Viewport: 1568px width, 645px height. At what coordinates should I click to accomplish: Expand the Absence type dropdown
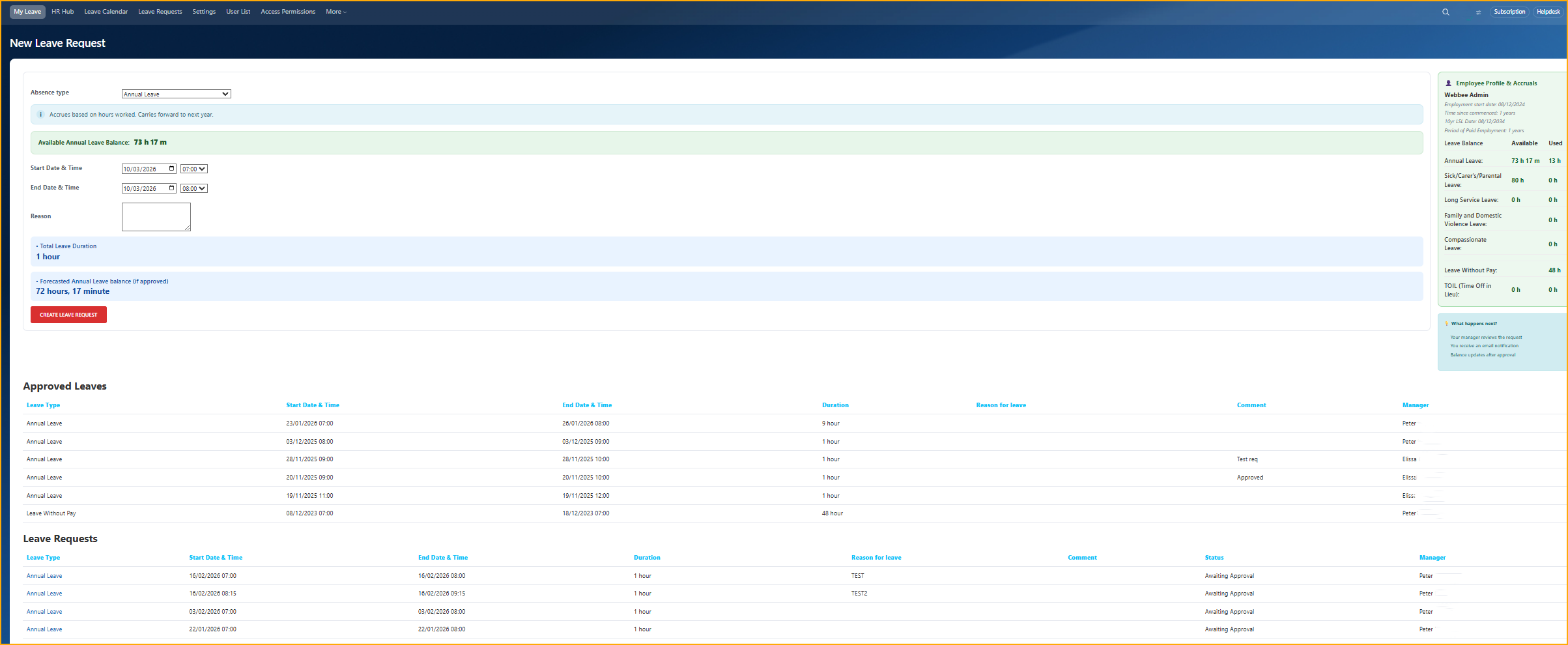coord(176,94)
